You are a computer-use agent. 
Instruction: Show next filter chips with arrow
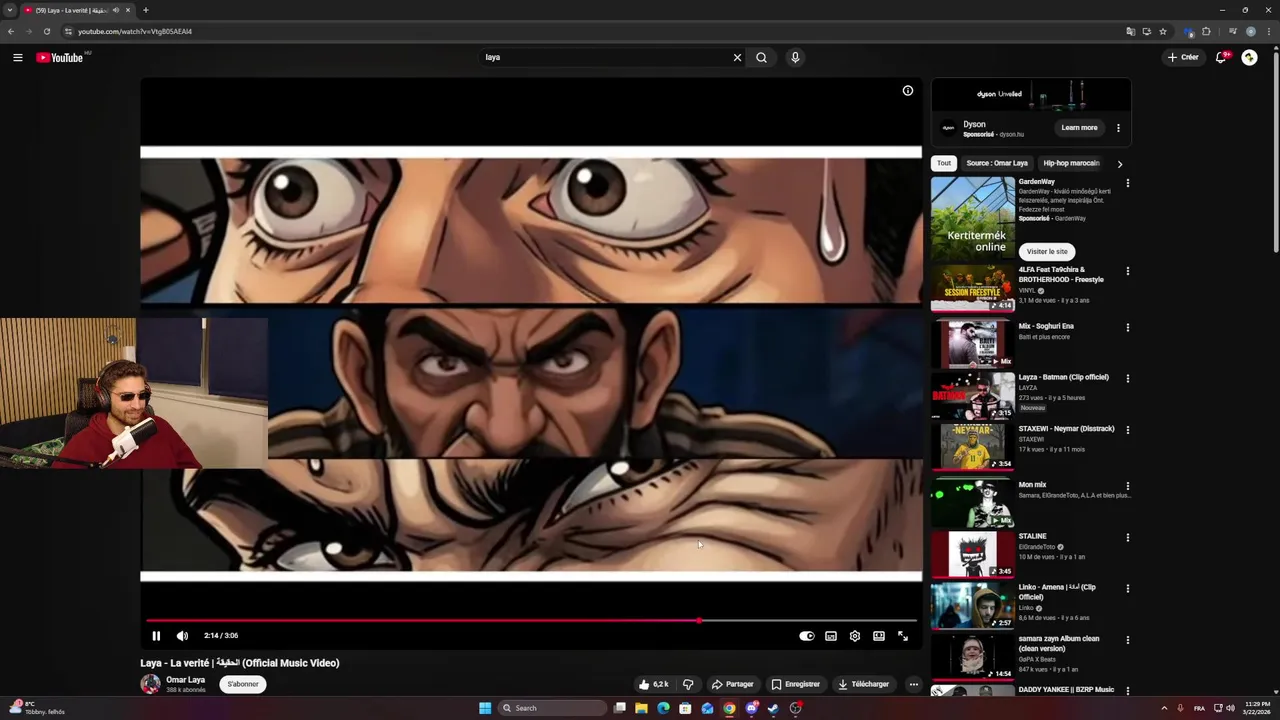pyautogui.click(x=1119, y=164)
